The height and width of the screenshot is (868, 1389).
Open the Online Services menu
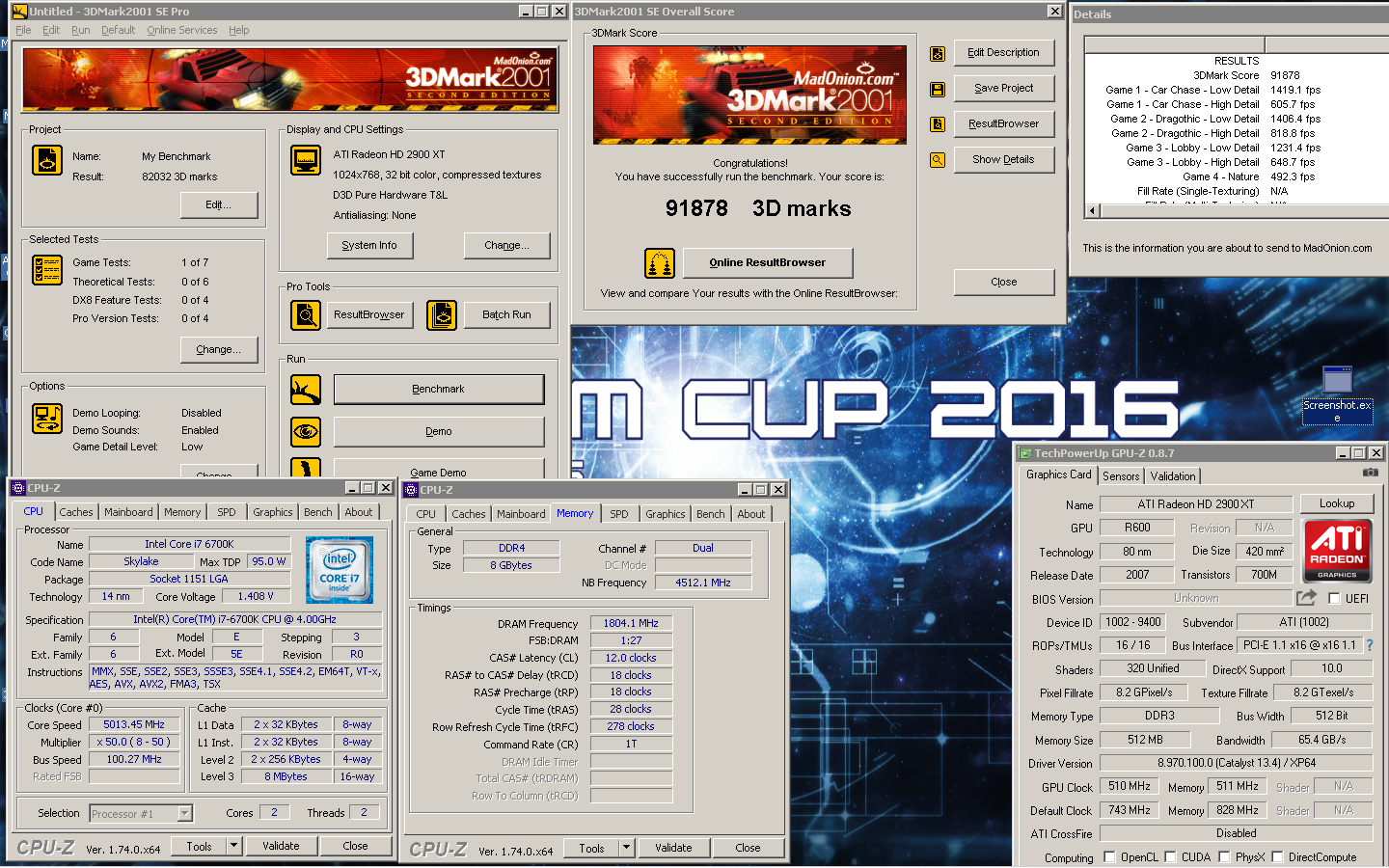(x=181, y=30)
